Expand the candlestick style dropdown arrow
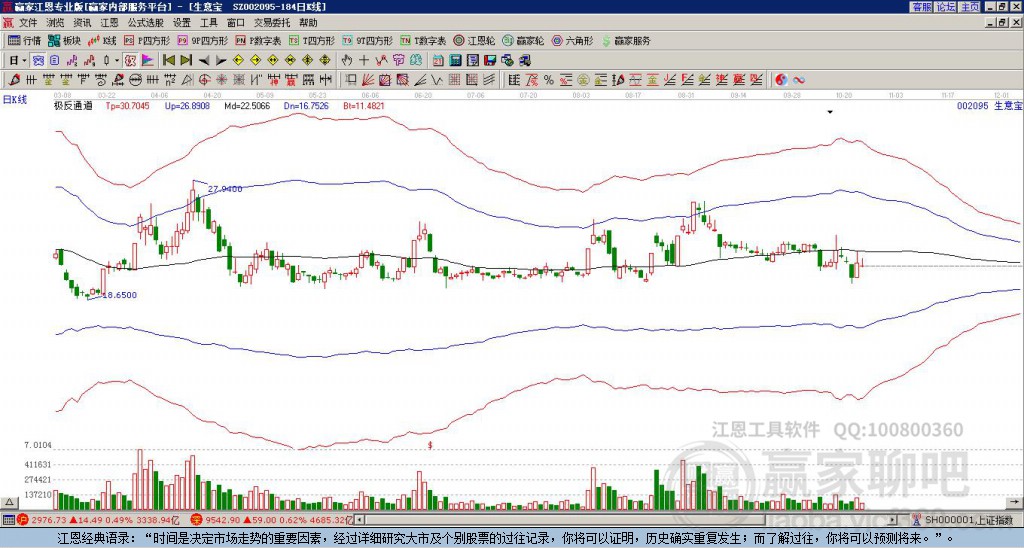The height and width of the screenshot is (548, 1024). pyautogui.click(x=117, y=61)
